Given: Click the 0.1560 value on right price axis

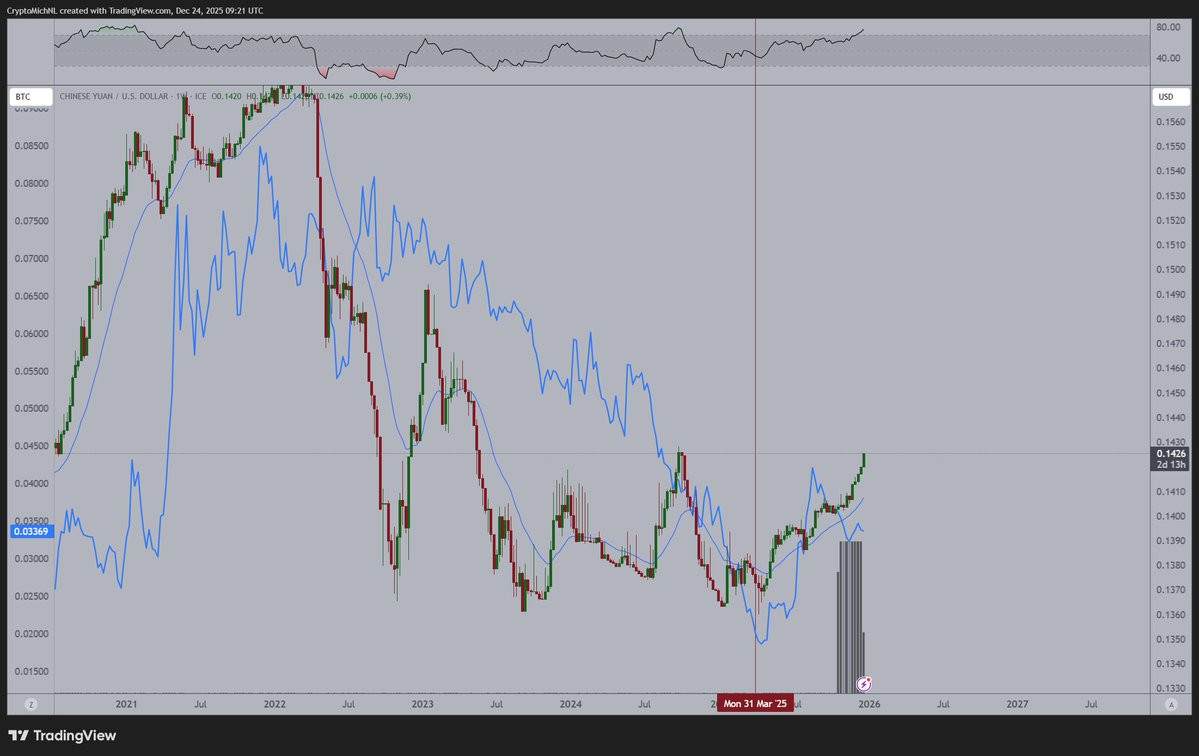Looking at the screenshot, I should pos(1171,122).
